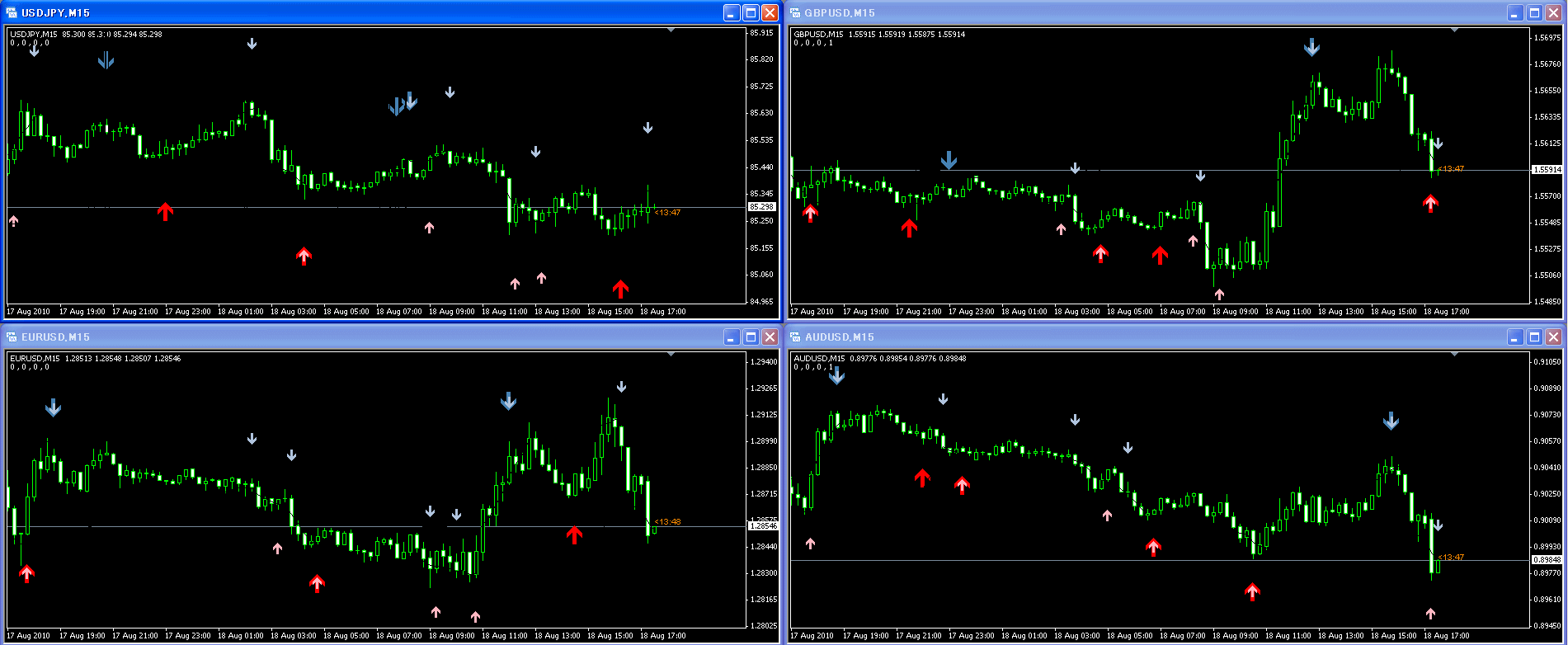Click price scale value 1.54850

1547,302
